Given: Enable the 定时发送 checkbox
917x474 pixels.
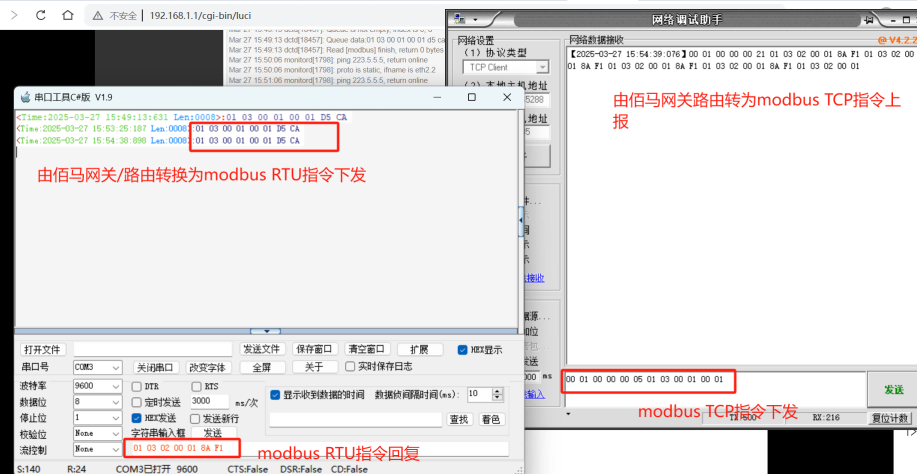Looking at the screenshot, I should click(138, 401).
